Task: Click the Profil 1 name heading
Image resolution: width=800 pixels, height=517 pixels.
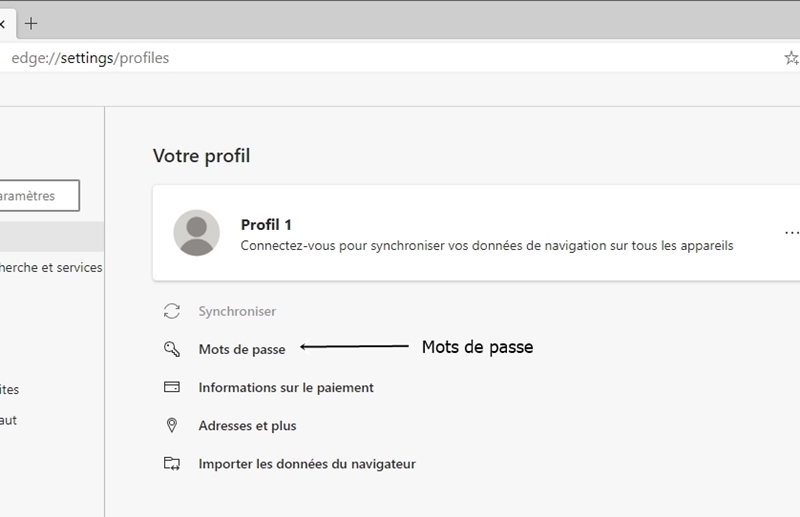Action: click(266, 225)
